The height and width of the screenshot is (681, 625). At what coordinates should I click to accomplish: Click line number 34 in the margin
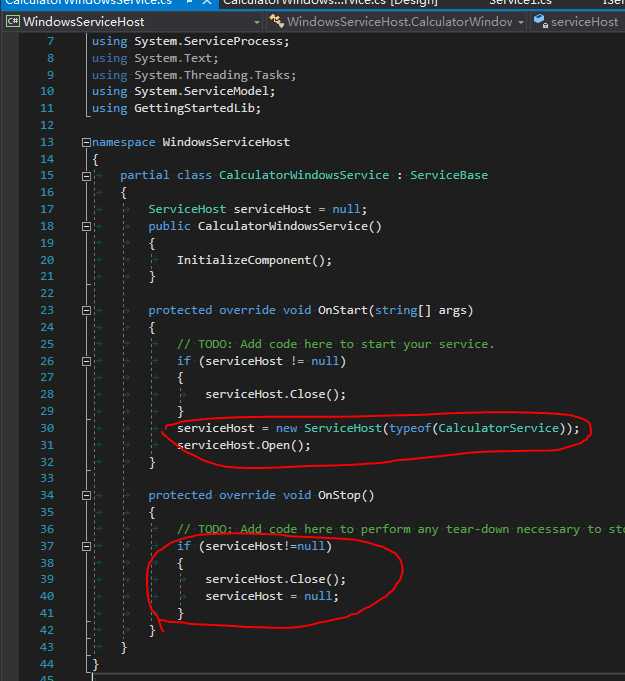pyautogui.click(x=47, y=495)
